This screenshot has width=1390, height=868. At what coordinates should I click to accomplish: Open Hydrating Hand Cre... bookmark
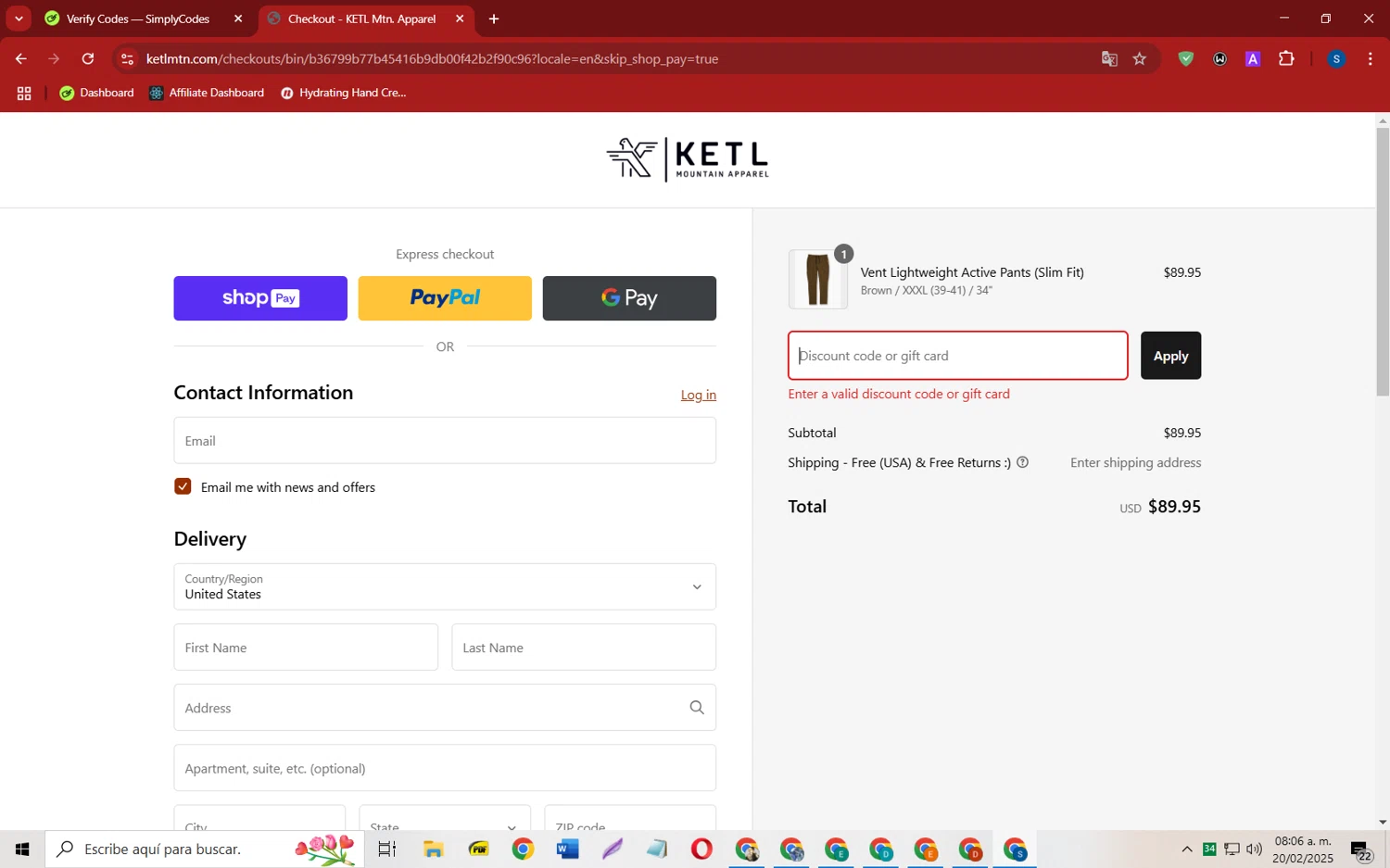pyautogui.click(x=344, y=93)
